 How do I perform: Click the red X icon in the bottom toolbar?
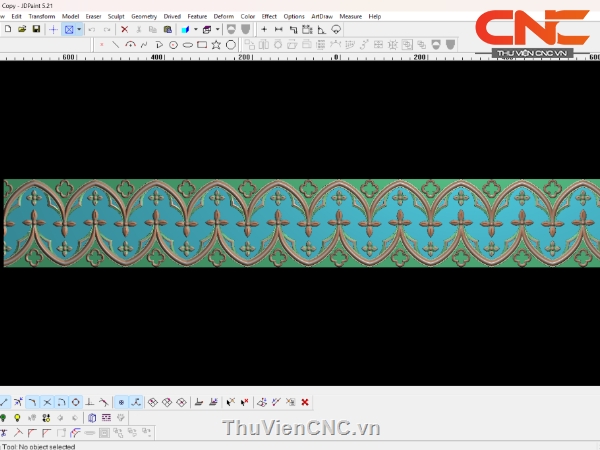tap(305, 402)
